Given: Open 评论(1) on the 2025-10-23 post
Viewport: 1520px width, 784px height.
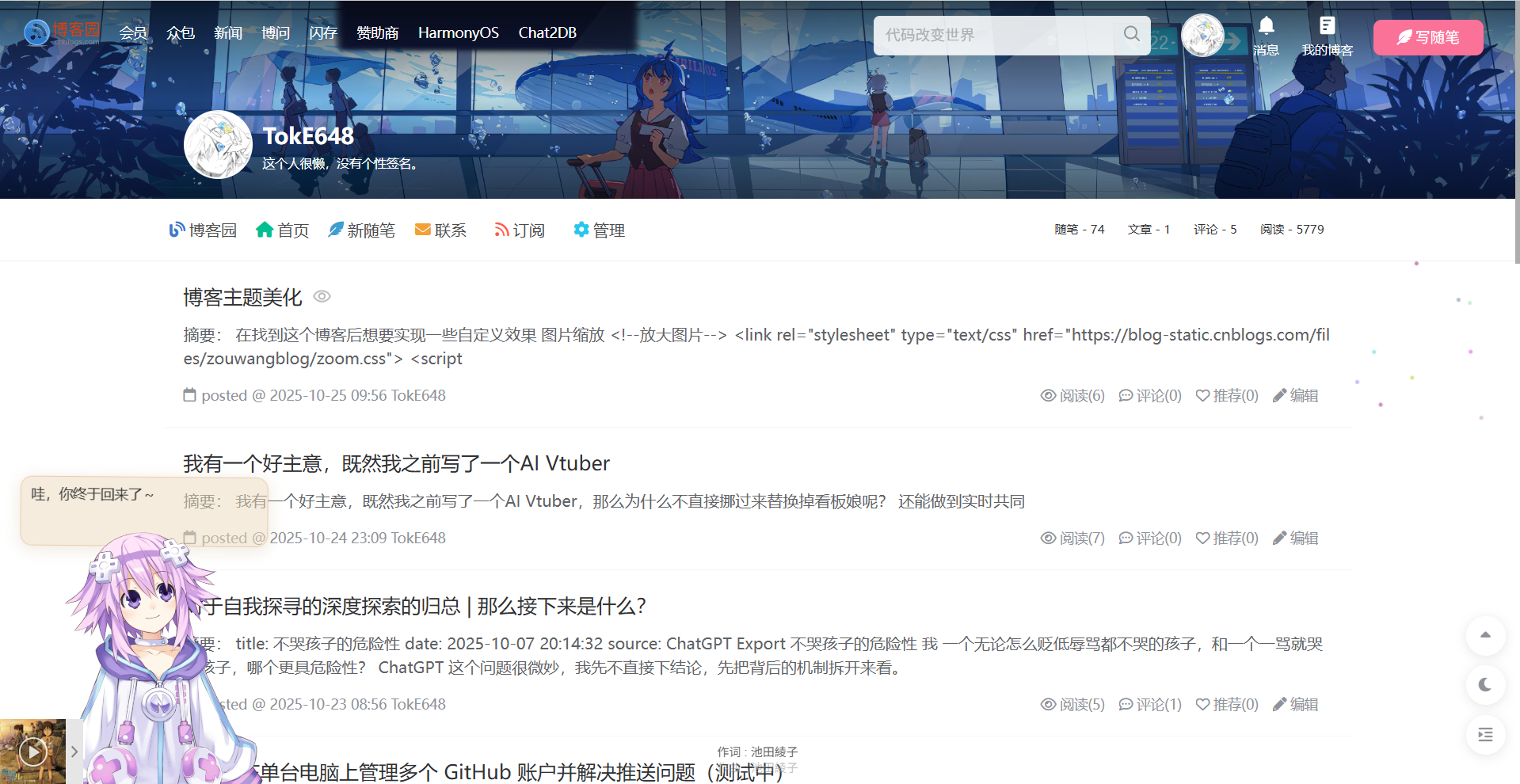Looking at the screenshot, I should tap(1150, 704).
